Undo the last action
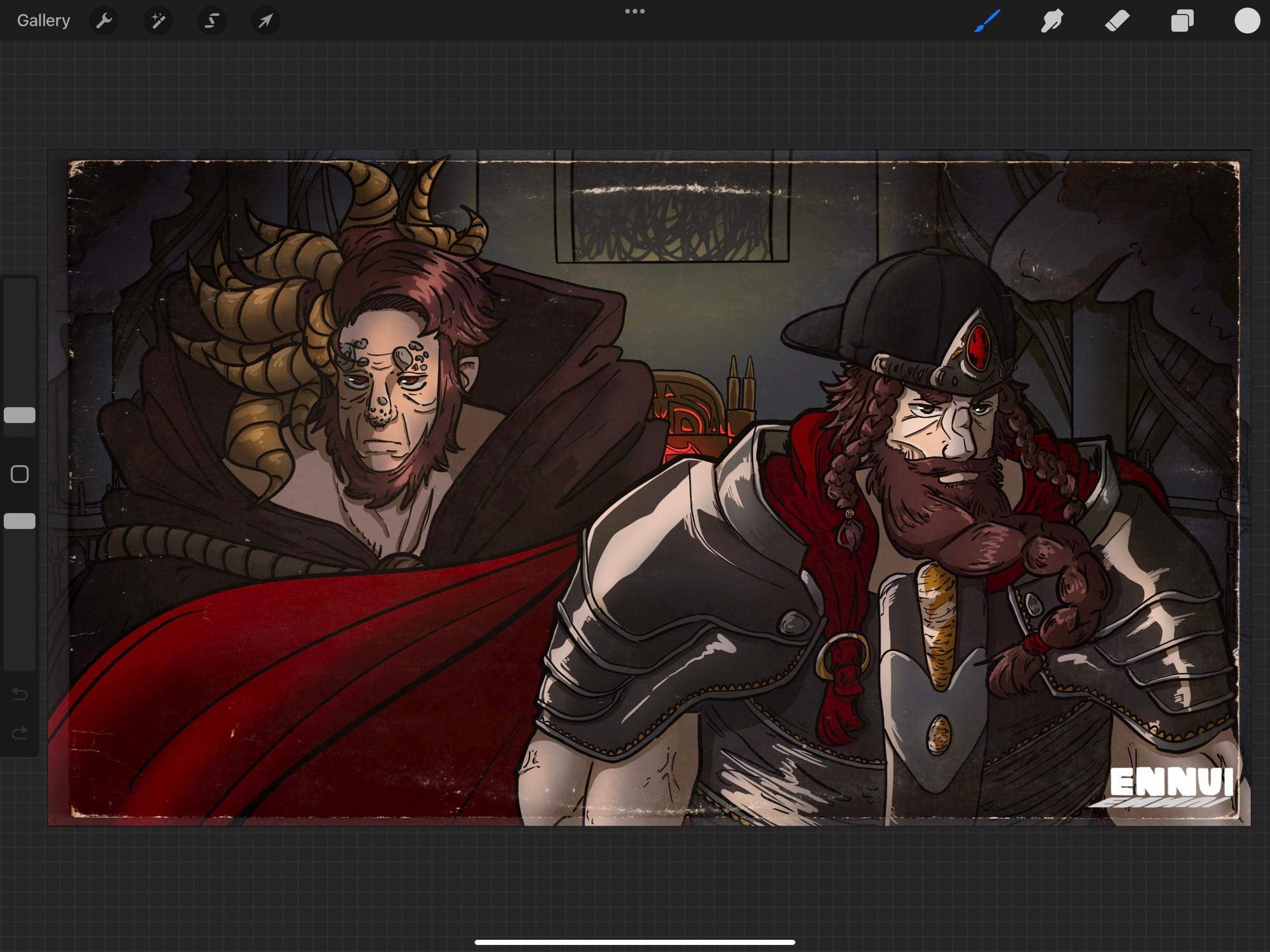1270x952 pixels. pos(20,694)
